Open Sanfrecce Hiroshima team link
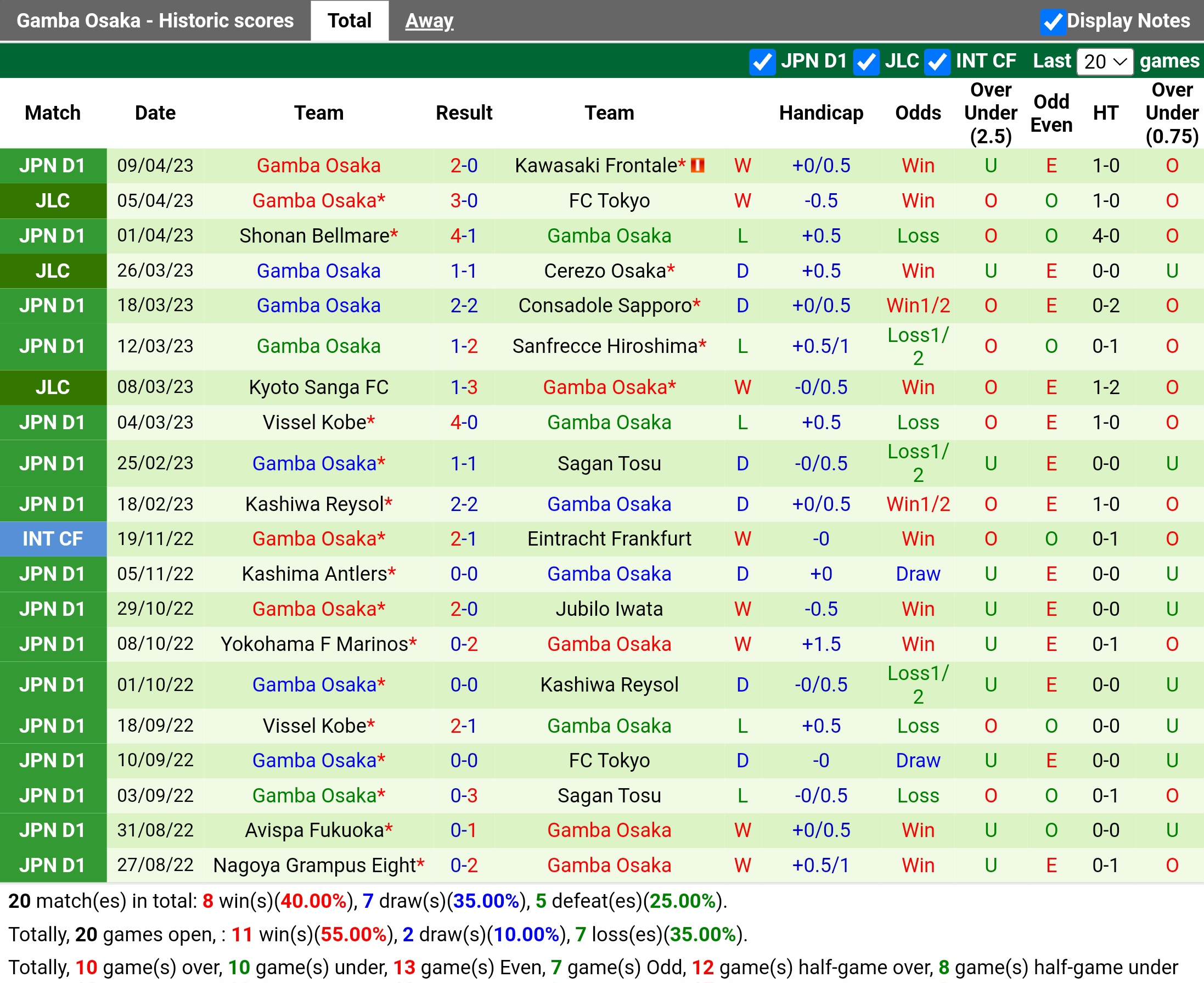This screenshot has height=983, width=1204. [605, 346]
